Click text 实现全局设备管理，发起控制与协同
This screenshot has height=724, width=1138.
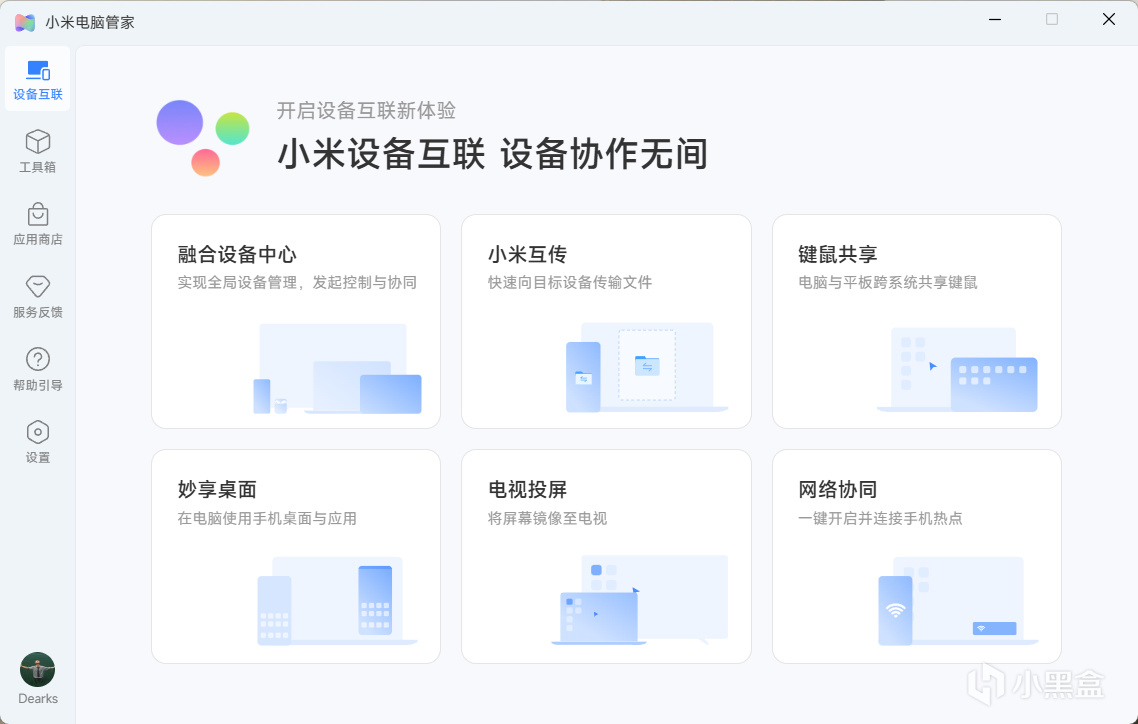click(298, 282)
